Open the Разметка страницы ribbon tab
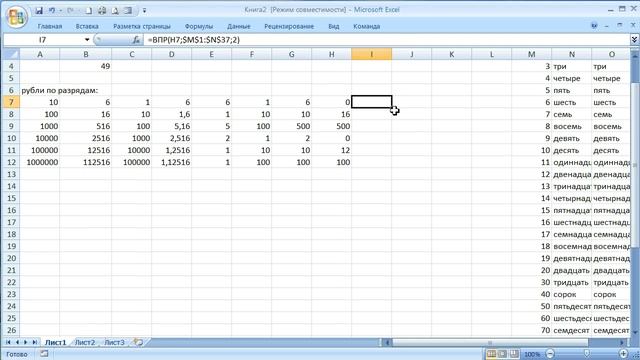 [142, 26]
